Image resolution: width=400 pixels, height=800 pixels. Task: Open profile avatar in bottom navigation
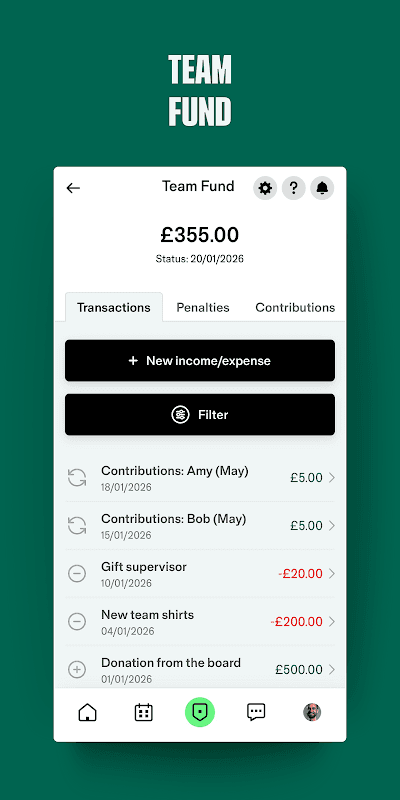point(312,712)
